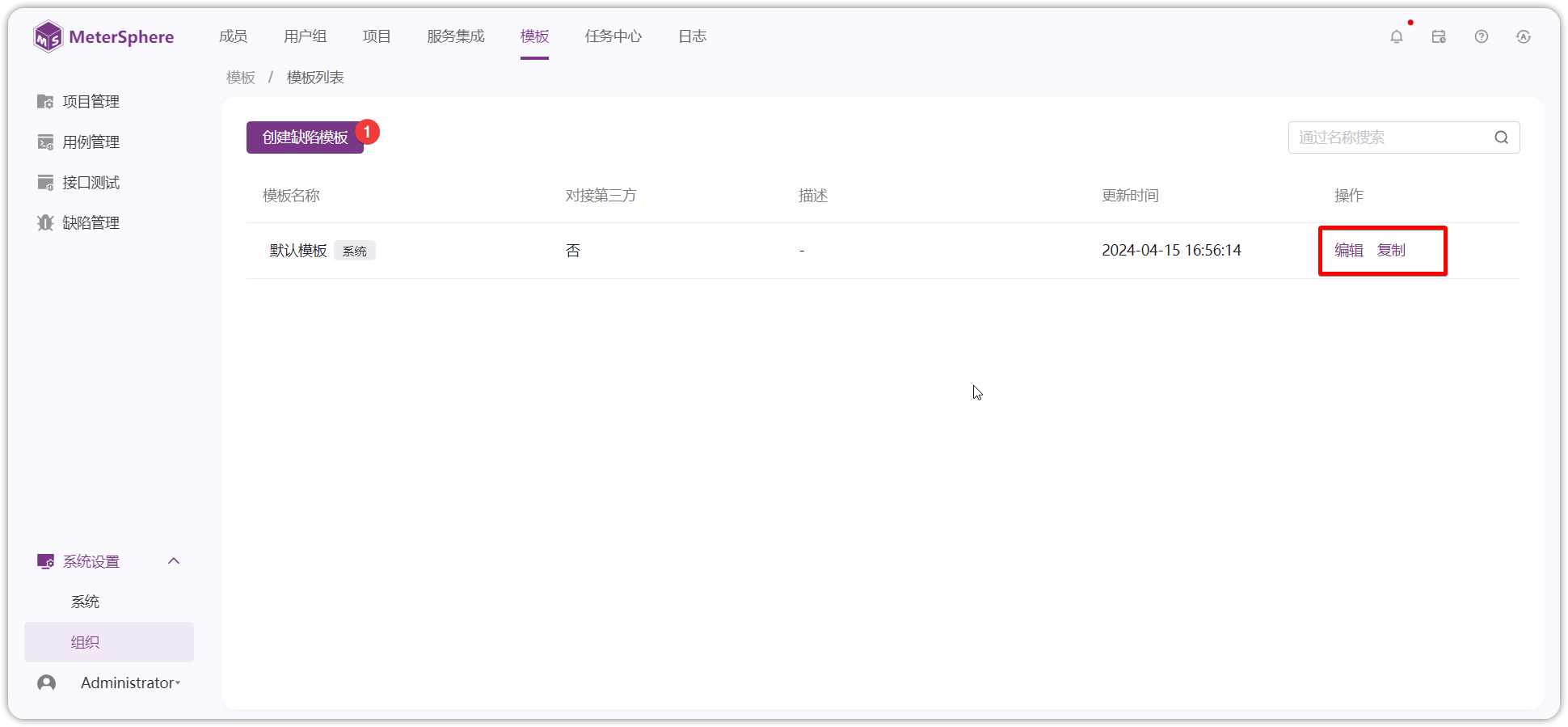Open 项目管理 in the sidebar
The height and width of the screenshot is (727, 1568).
91,101
